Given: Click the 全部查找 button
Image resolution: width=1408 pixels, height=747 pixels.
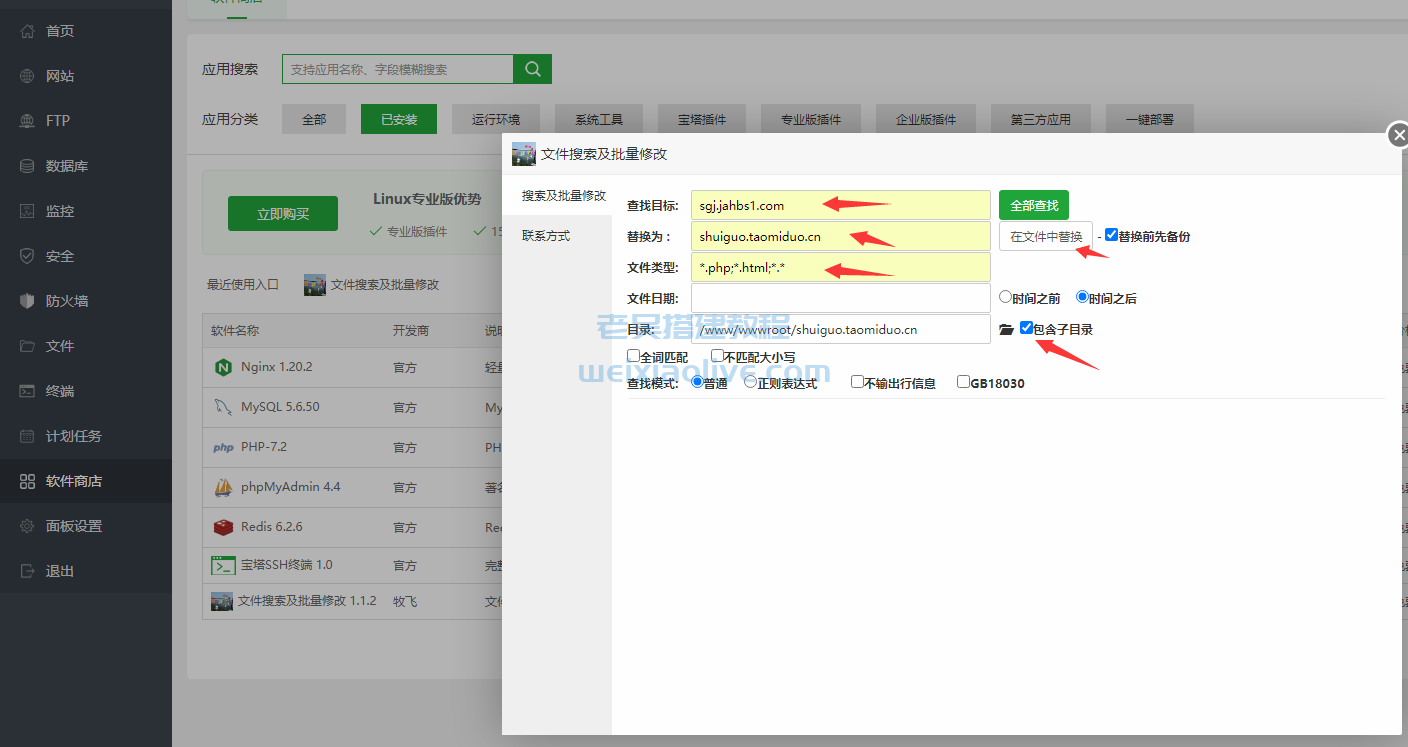Looking at the screenshot, I should (x=1034, y=205).
